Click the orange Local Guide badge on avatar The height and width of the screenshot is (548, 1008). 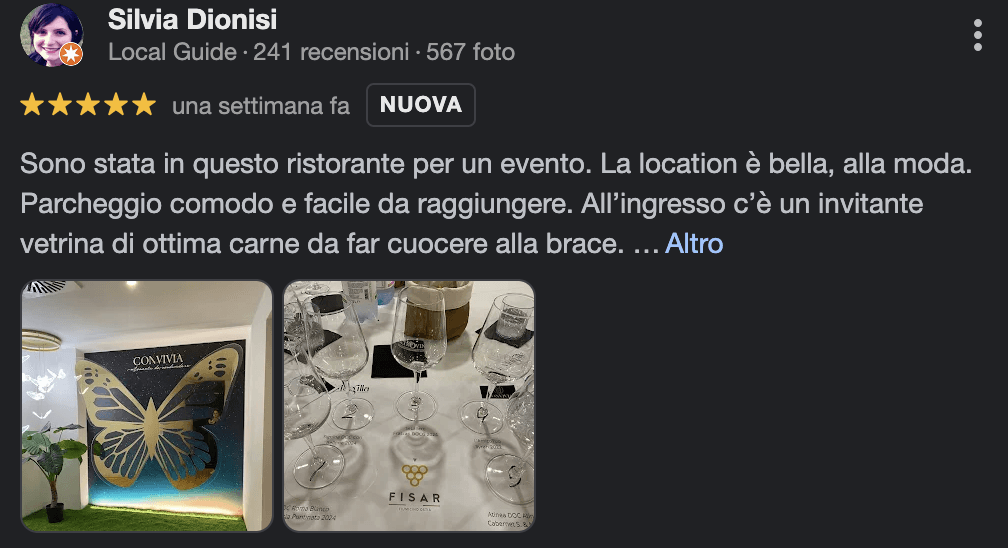[71, 55]
